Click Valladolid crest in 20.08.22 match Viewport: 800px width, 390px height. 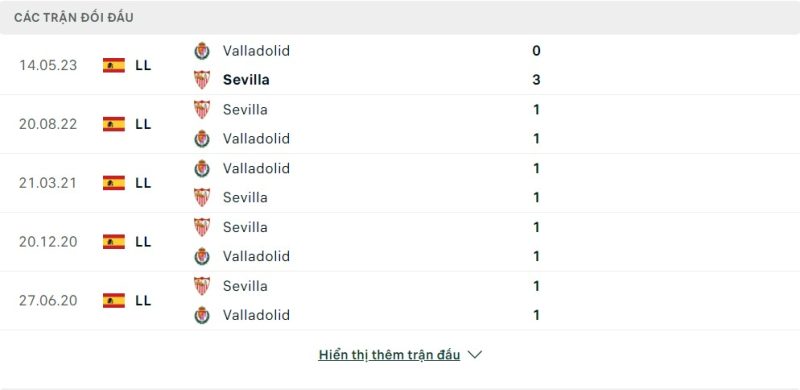point(202,139)
